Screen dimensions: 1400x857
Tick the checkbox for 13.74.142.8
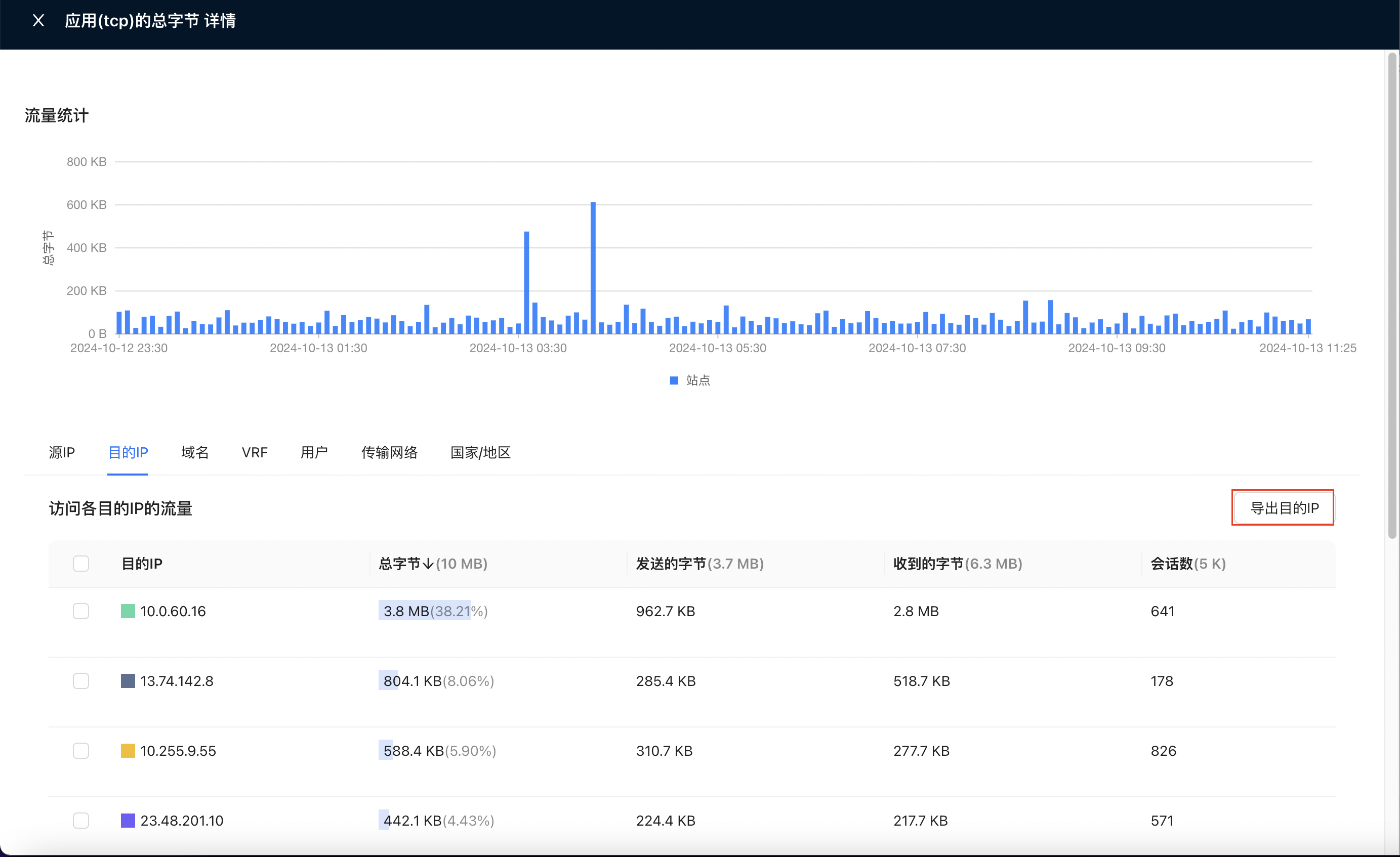(x=81, y=681)
